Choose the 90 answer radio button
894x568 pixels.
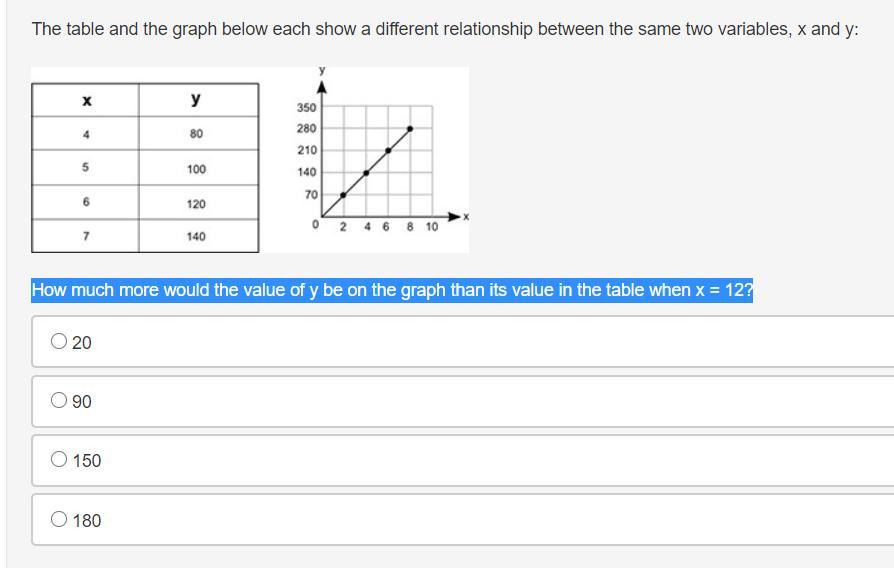point(59,401)
